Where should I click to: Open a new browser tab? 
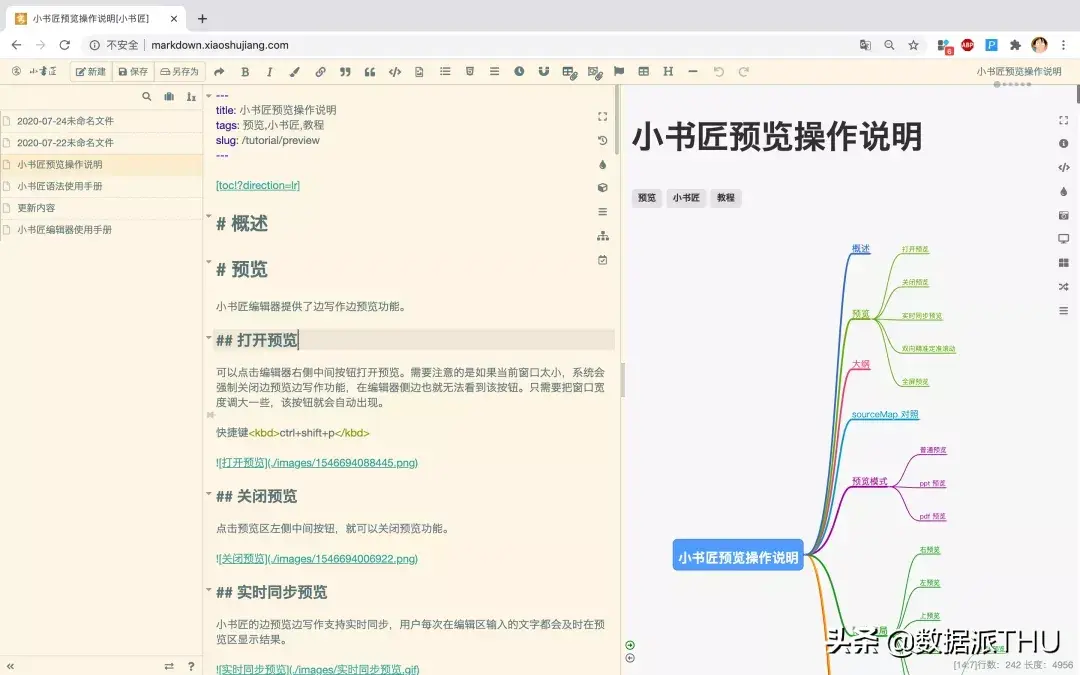[202, 19]
